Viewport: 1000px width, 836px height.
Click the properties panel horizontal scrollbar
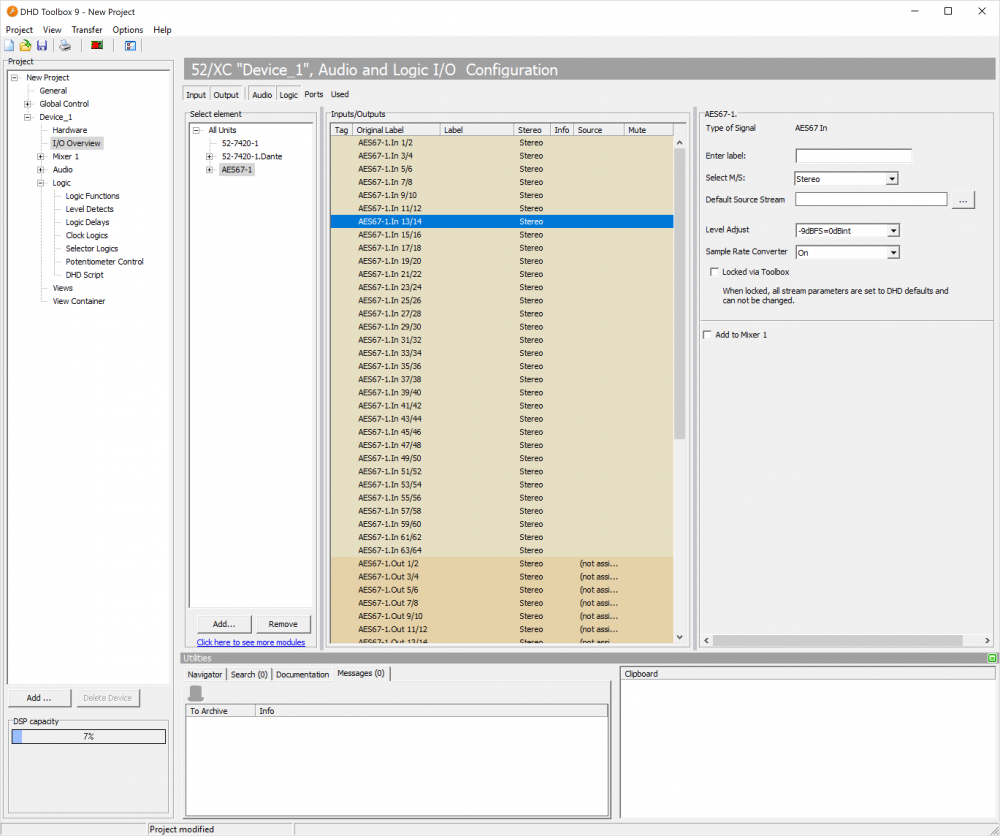(837, 640)
